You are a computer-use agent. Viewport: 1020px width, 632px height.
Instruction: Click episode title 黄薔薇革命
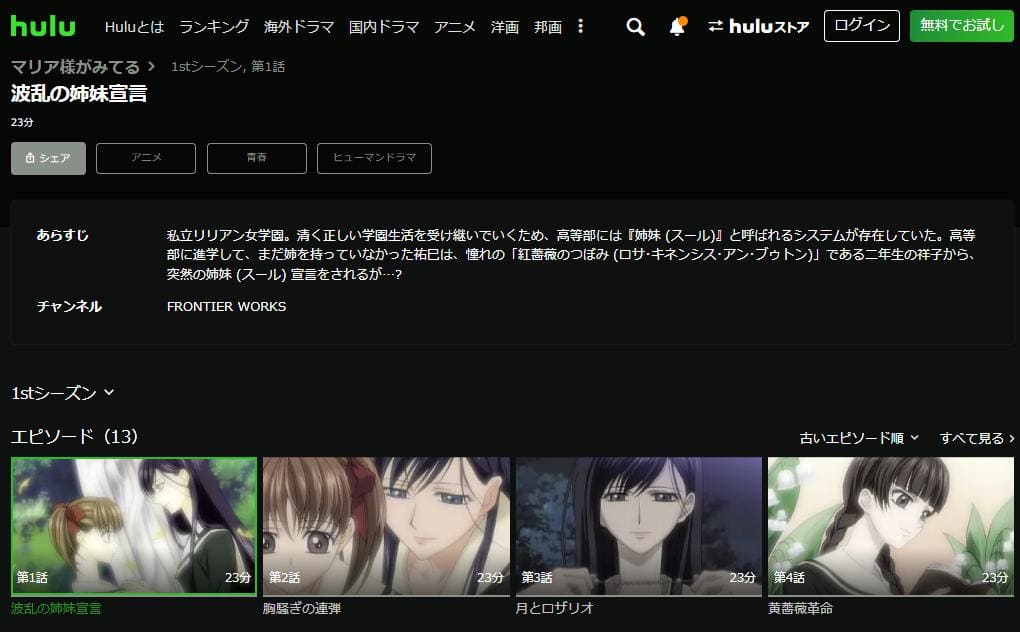[800, 609]
